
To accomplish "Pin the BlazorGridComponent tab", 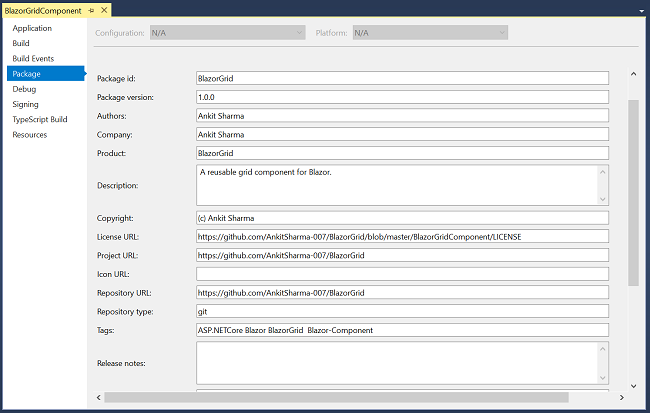I will coord(91,11).
